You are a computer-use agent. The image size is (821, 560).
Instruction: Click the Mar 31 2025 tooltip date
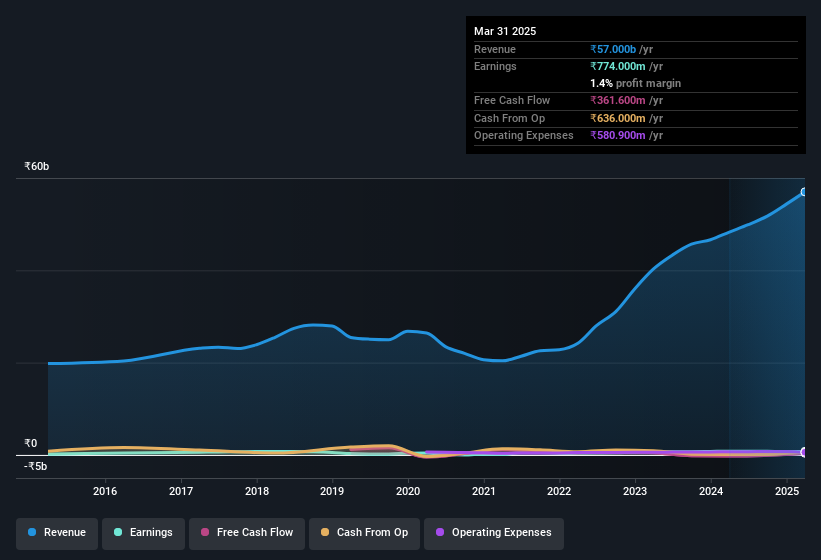pyautogui.click(x=505, y=31)
